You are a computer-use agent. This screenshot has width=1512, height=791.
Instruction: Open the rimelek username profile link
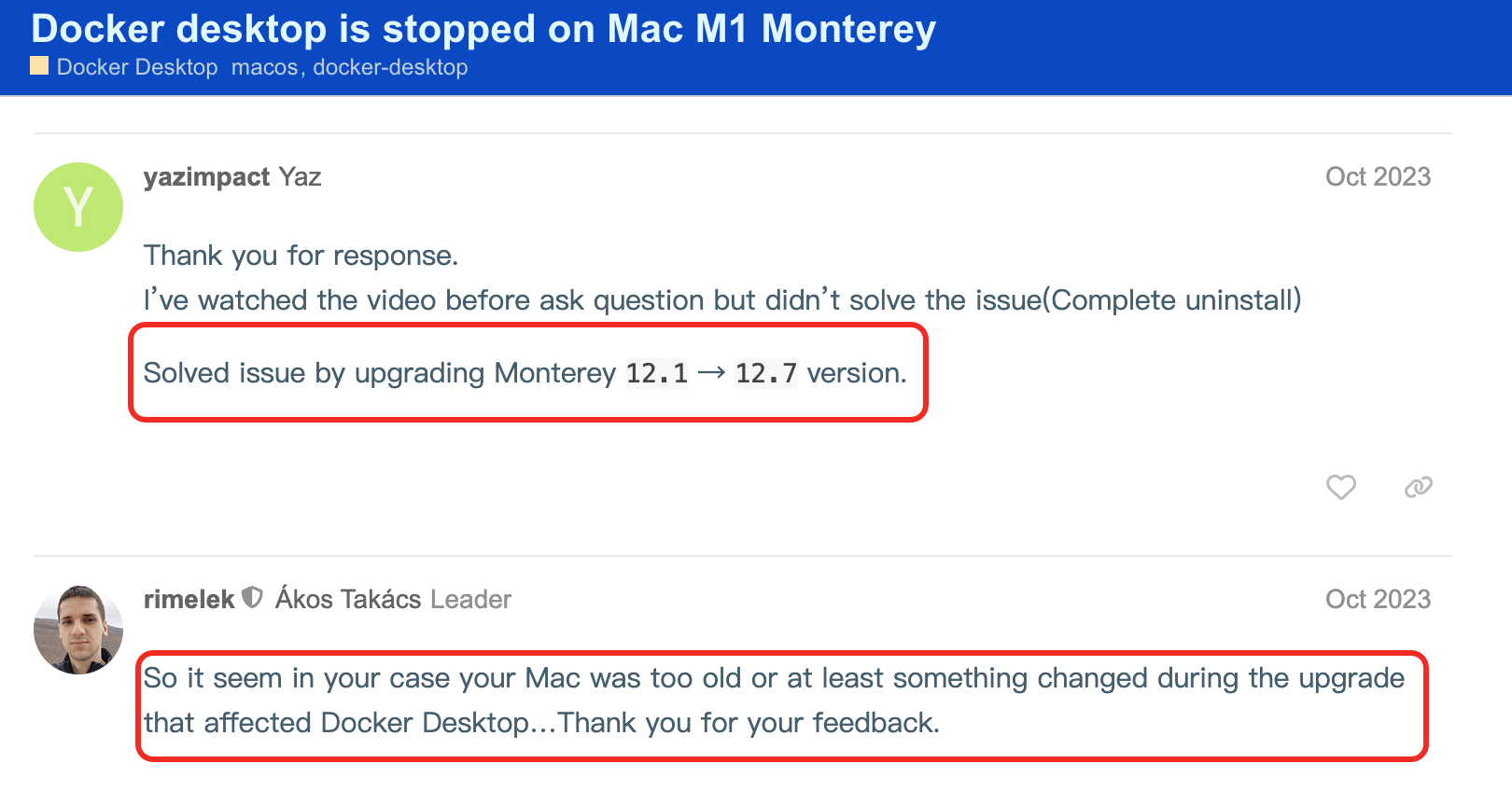pos(189,599)
